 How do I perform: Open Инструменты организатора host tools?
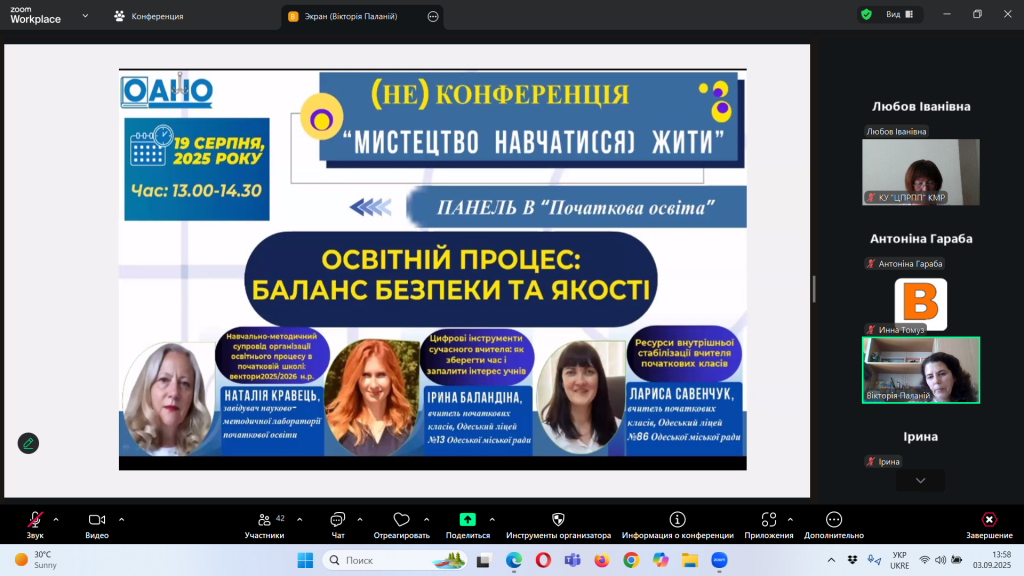tap(558, 520)
